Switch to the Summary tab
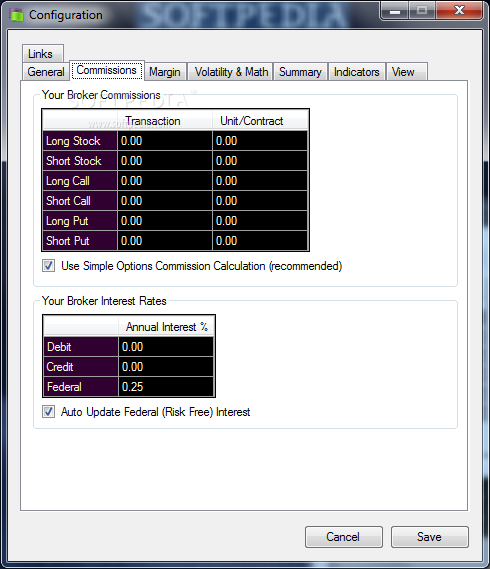The height and width of the screenshot is (569, 490). [x=300, y=71]
